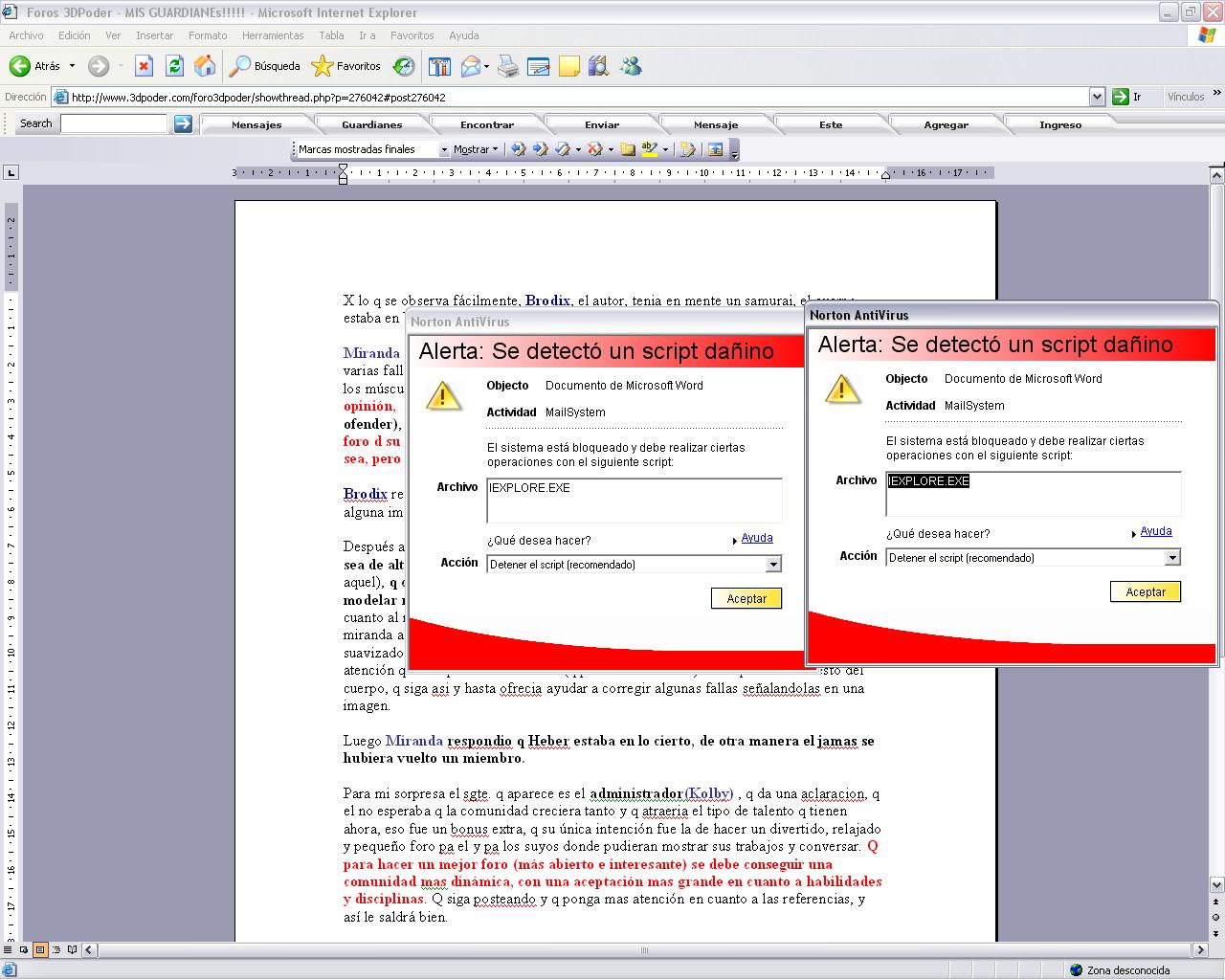Click the Search input field
The width and height of the screenshot is (1225, 980).
coord(114,123)
